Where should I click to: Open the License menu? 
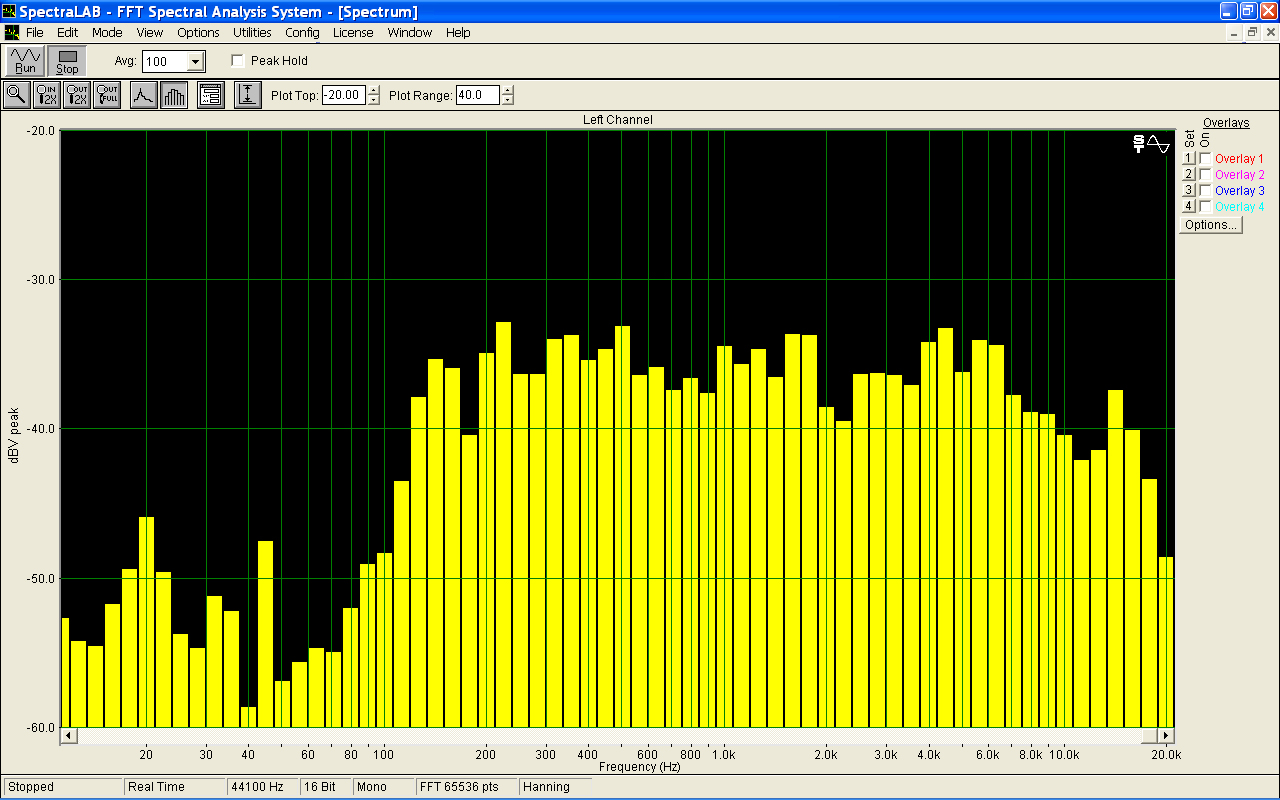(x=353, y=33)
